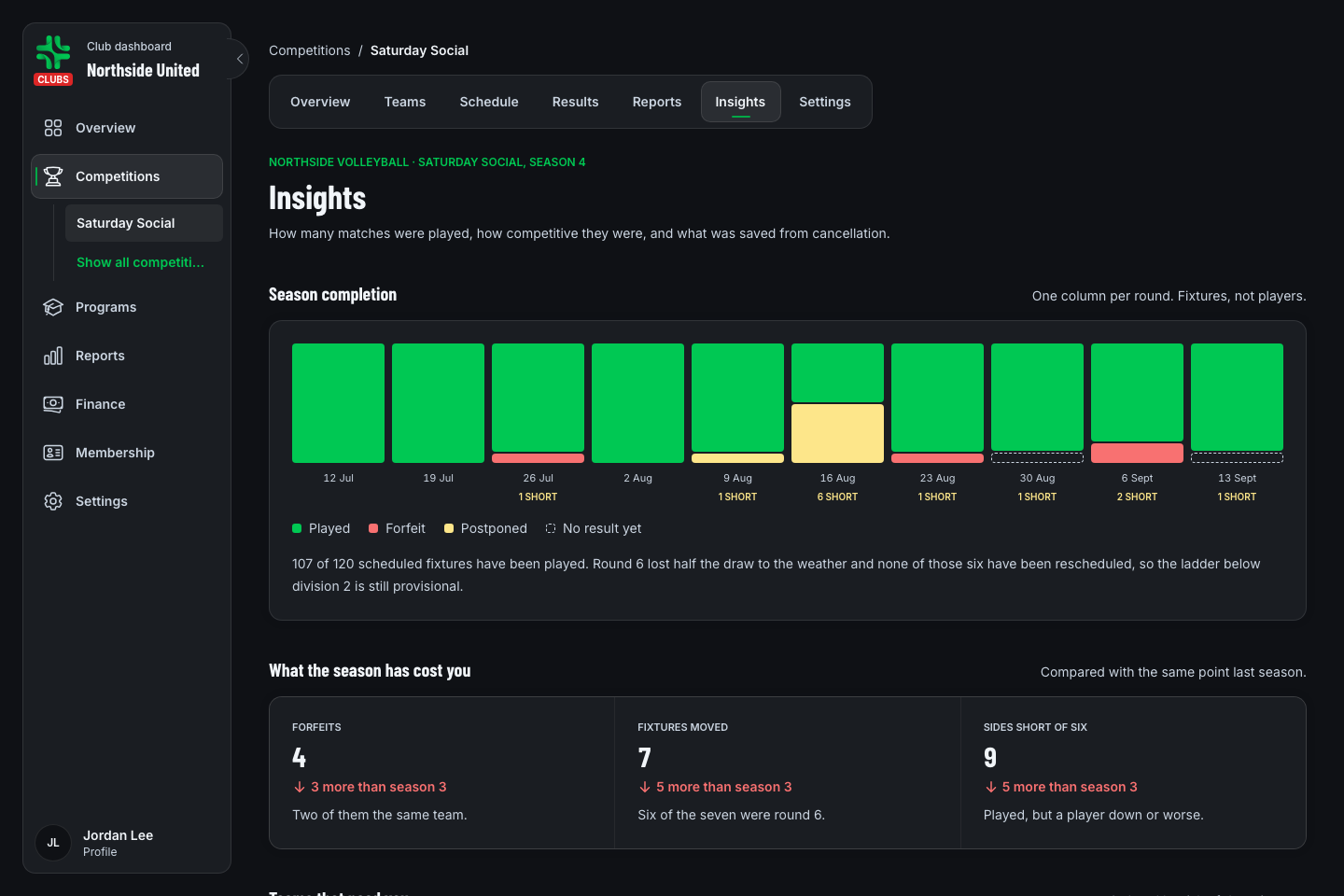This screenshot has height=896, width=1344.
Task: Click the red Forfeit legend swatch
Action: [x=373, y=528]
